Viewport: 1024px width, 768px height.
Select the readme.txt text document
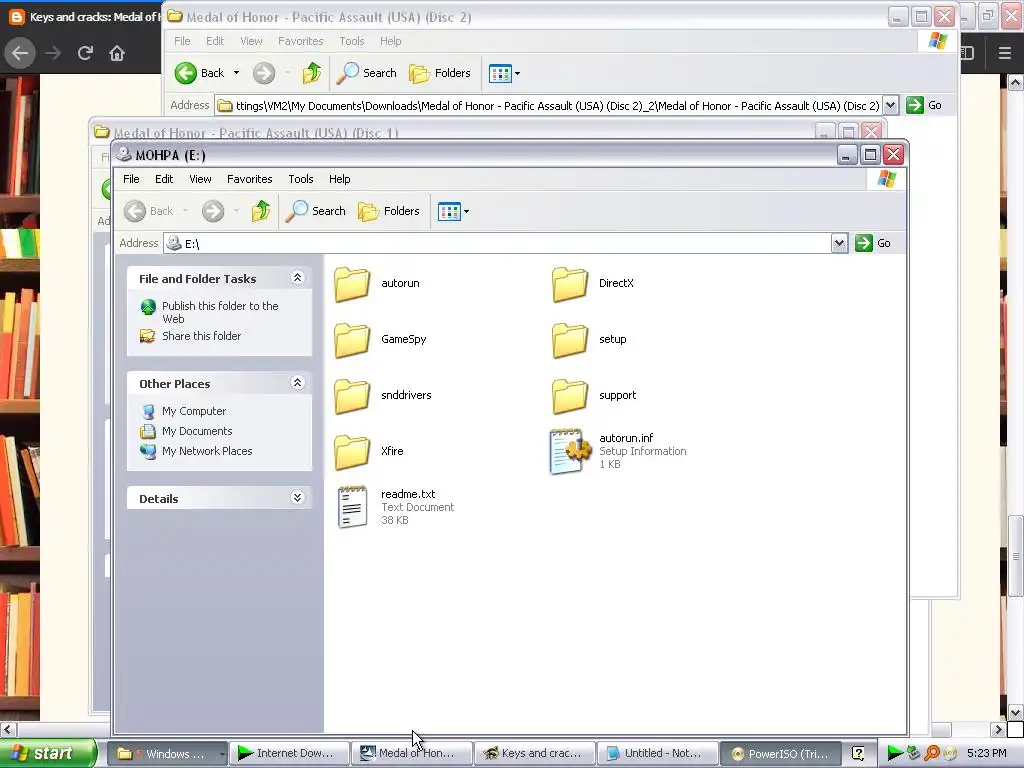coord(396,507)
